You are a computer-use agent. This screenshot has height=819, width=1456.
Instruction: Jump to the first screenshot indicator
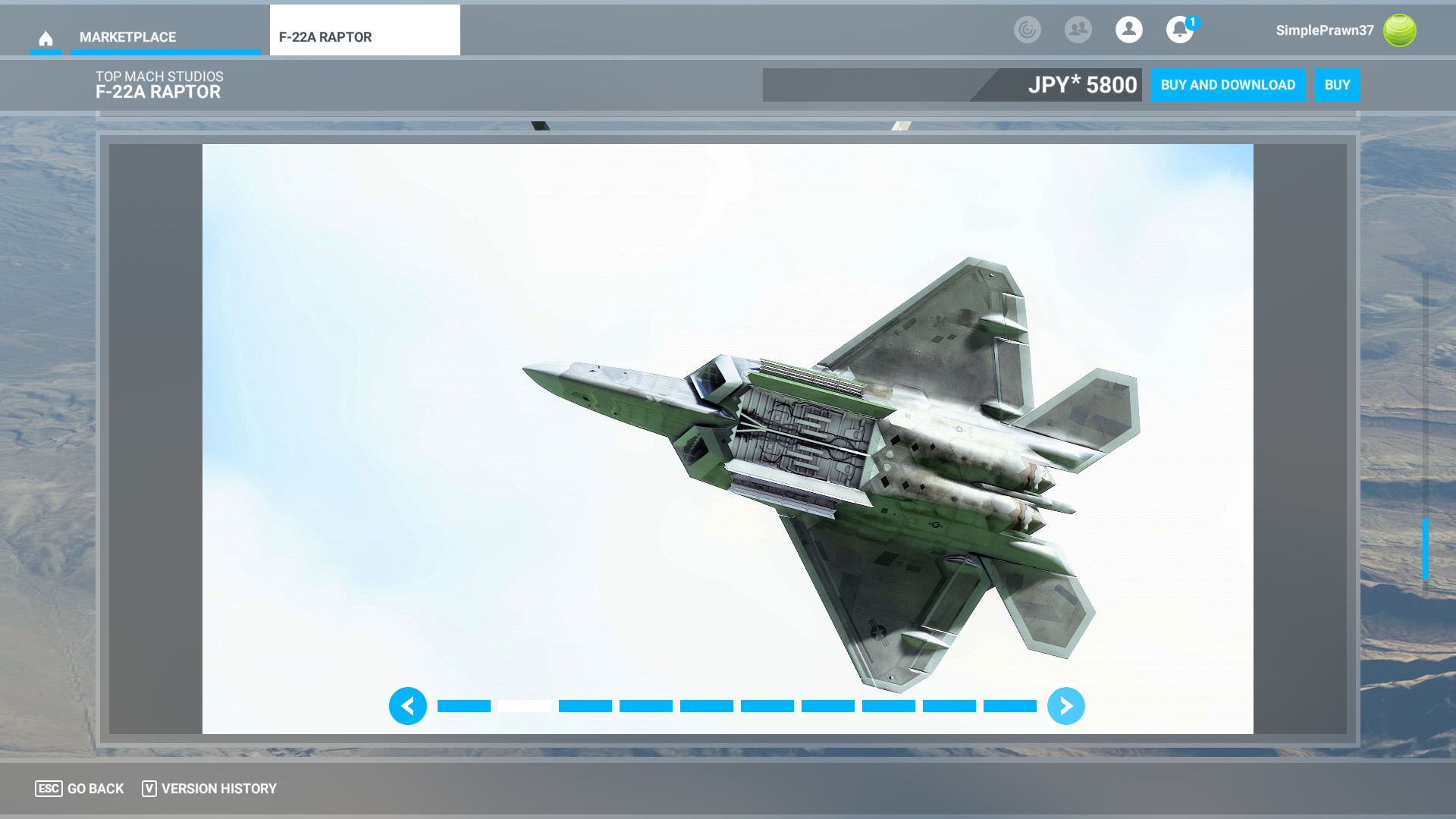point(464,706)
